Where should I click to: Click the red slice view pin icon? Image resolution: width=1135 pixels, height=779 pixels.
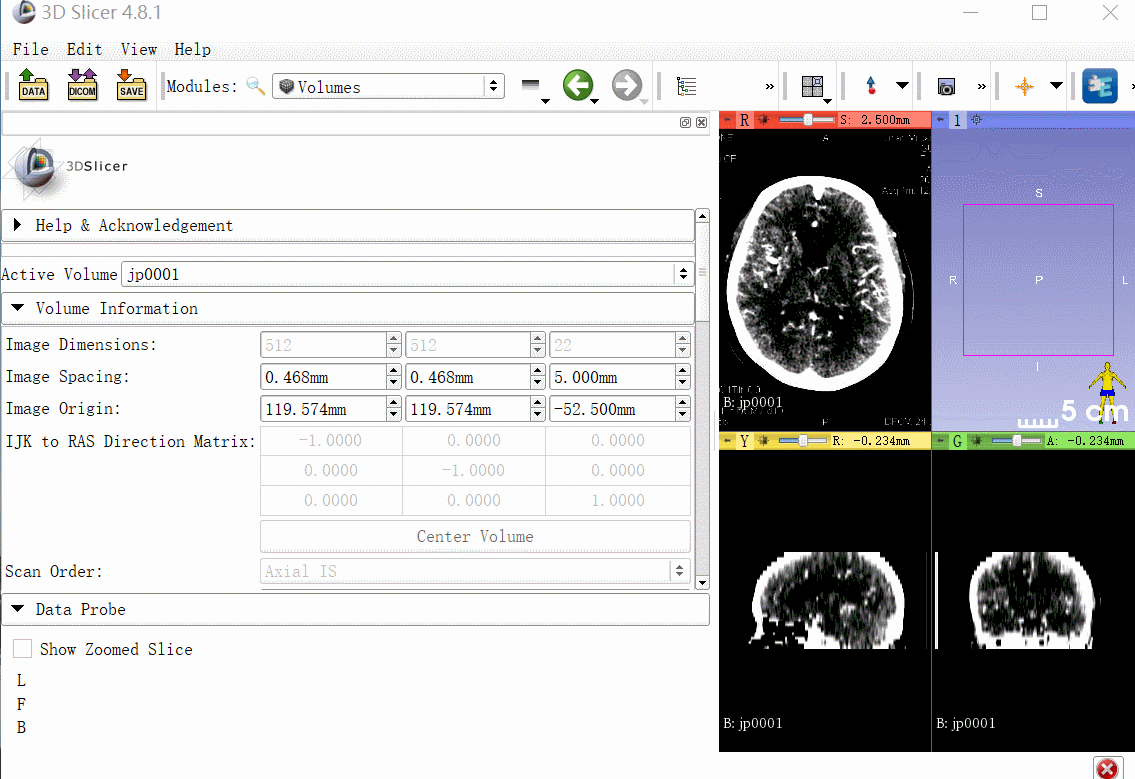click(727, 120)
